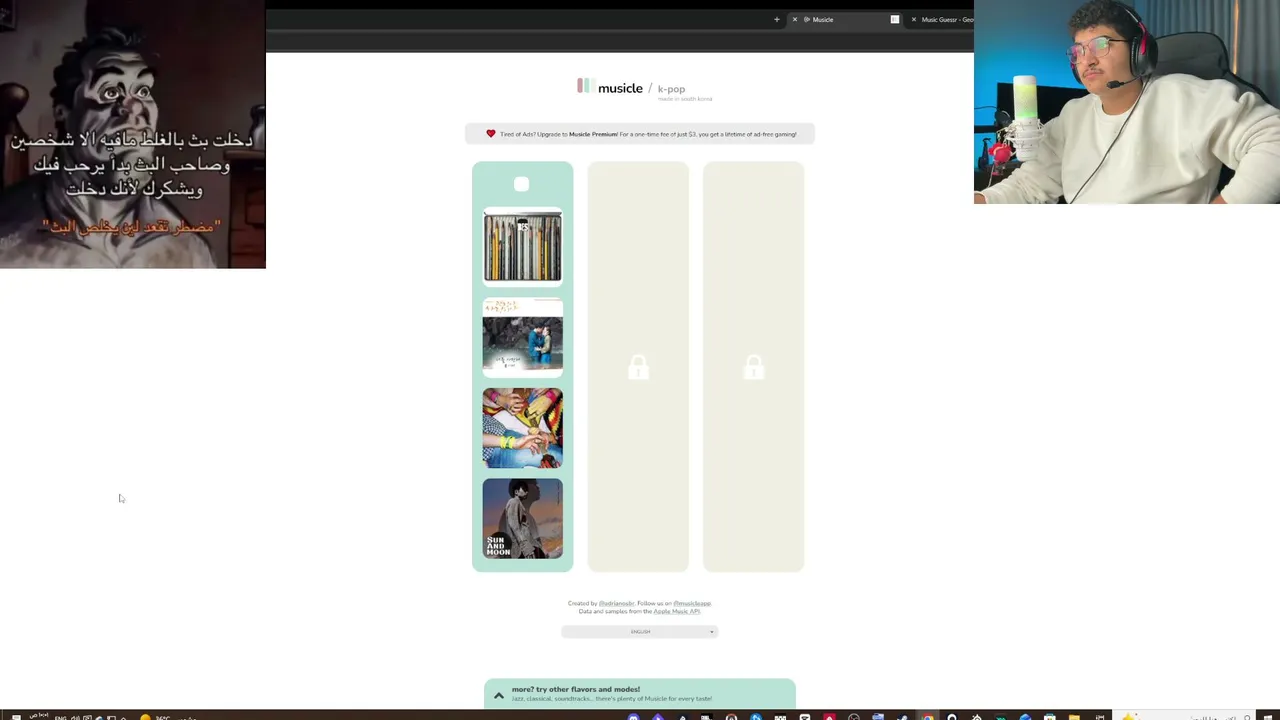Click the taskbar clock
Screen dimensions: 1280x720
pos(38,716)
